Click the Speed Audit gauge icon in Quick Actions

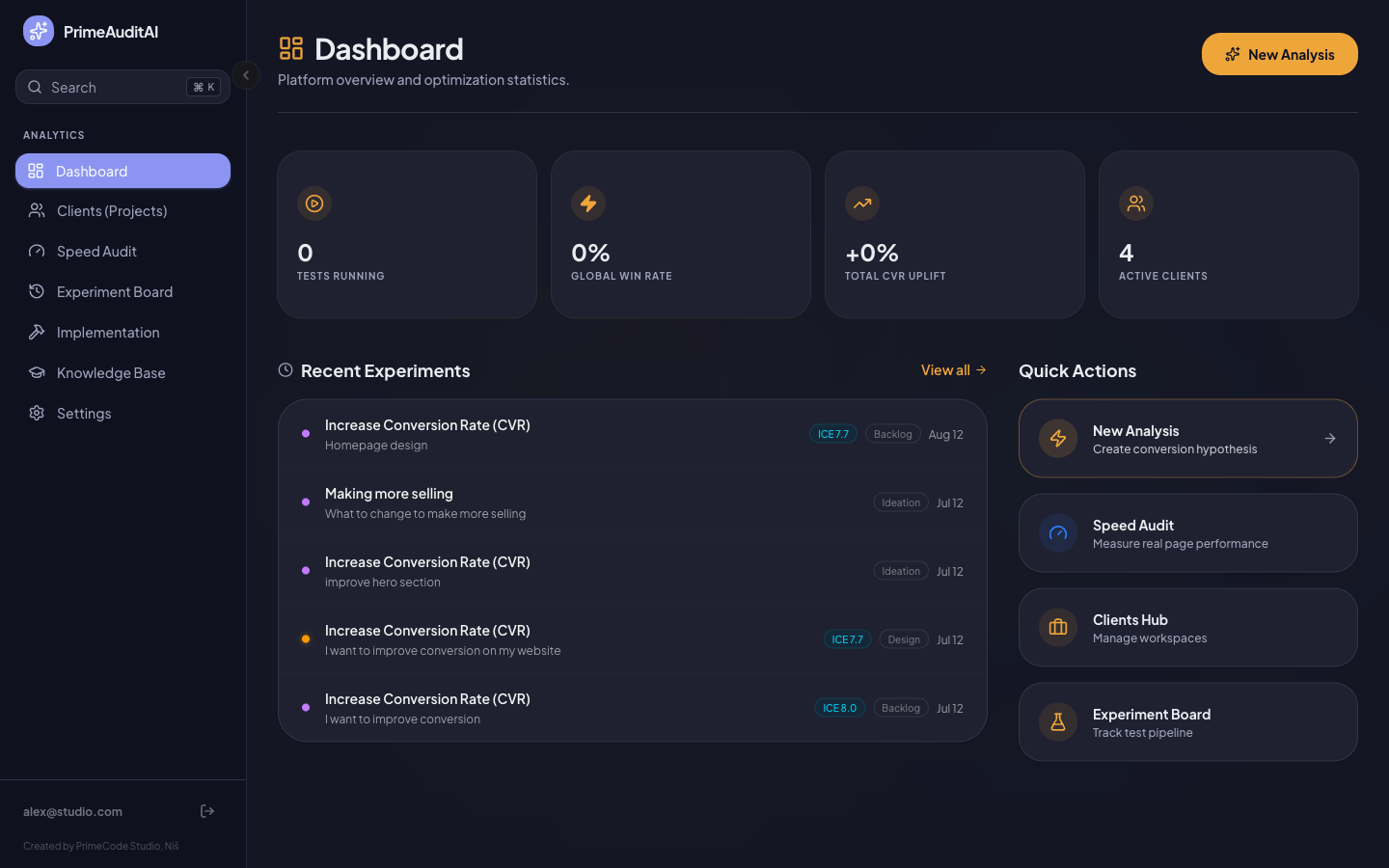[1058, 533]
